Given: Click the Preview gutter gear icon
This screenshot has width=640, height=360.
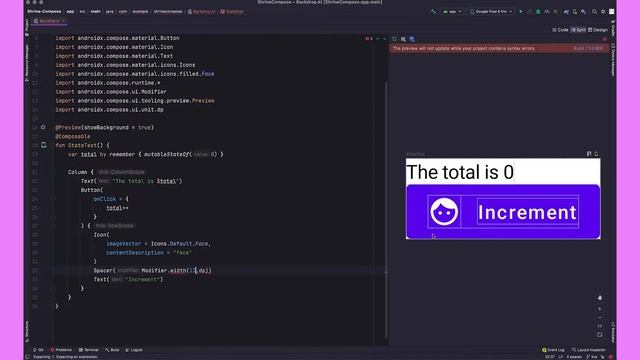Looking at the screenshot, I should point(43,127).
